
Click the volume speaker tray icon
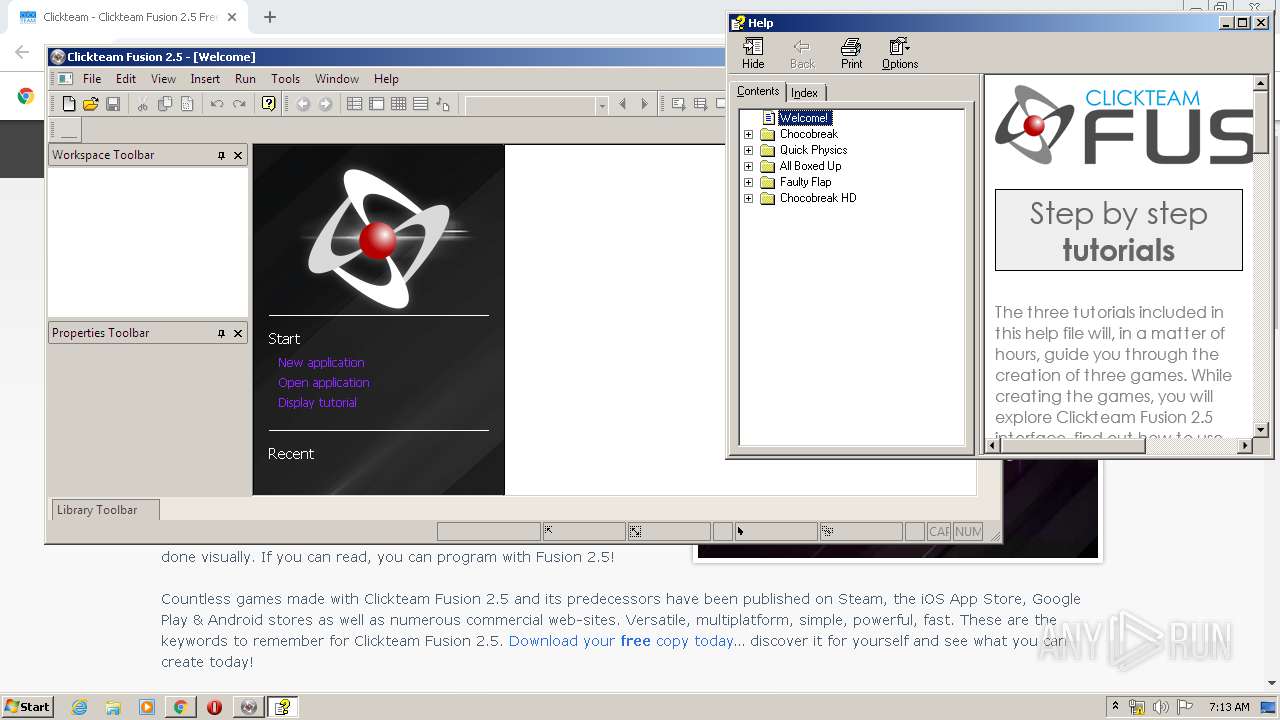click(1161, 707)
